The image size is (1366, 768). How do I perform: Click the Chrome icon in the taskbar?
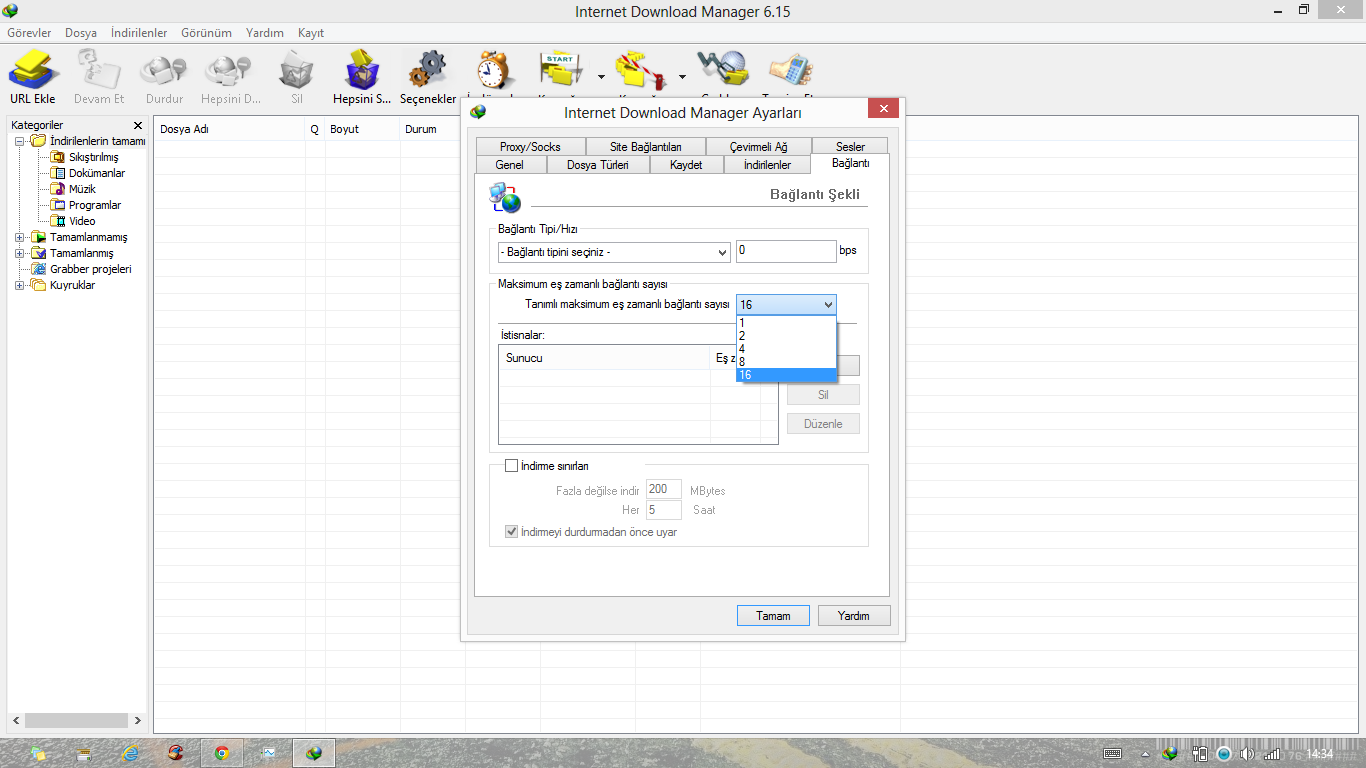click(222, 753)
